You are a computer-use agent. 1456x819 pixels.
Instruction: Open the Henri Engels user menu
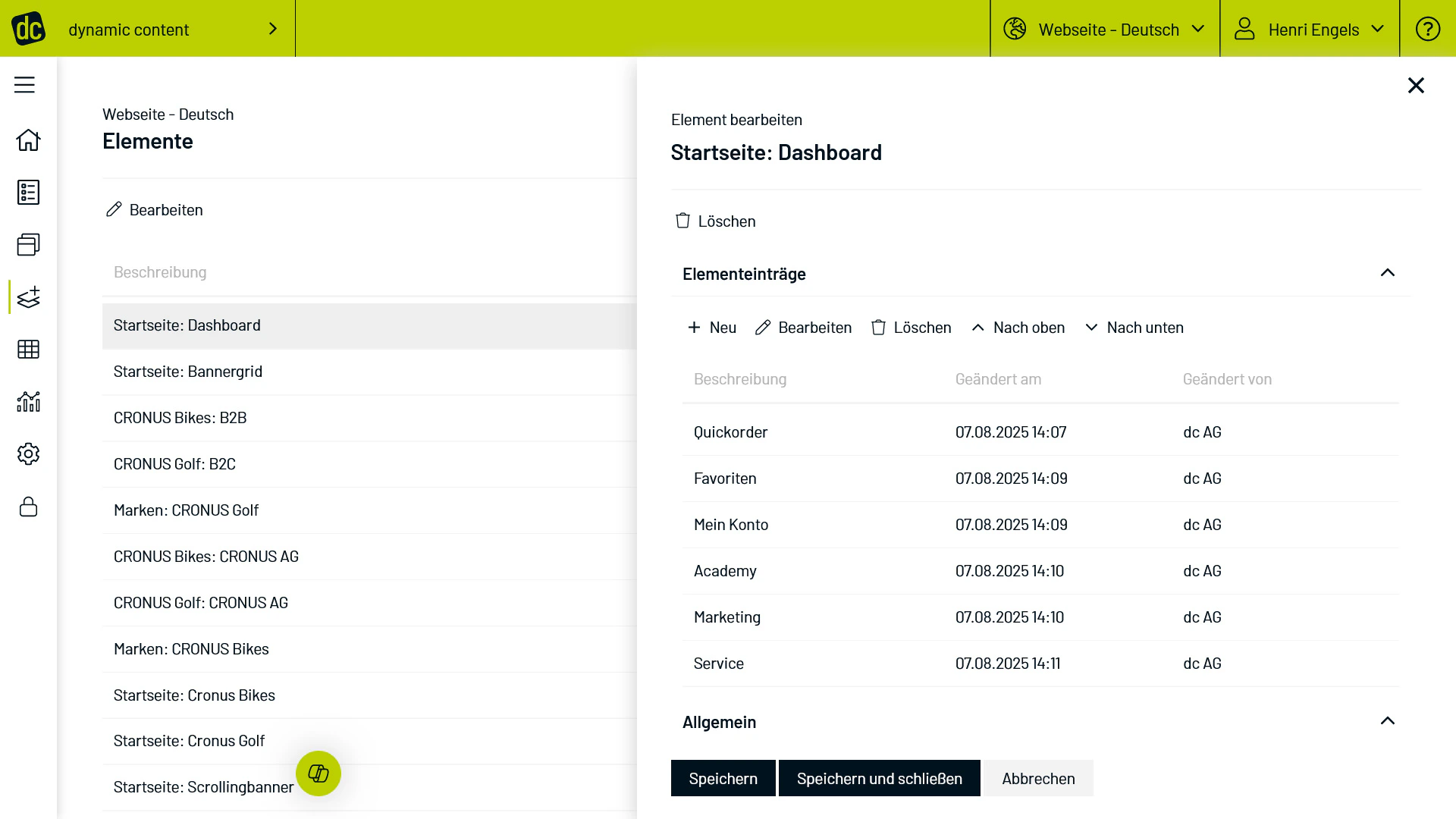pos(1310,29)
